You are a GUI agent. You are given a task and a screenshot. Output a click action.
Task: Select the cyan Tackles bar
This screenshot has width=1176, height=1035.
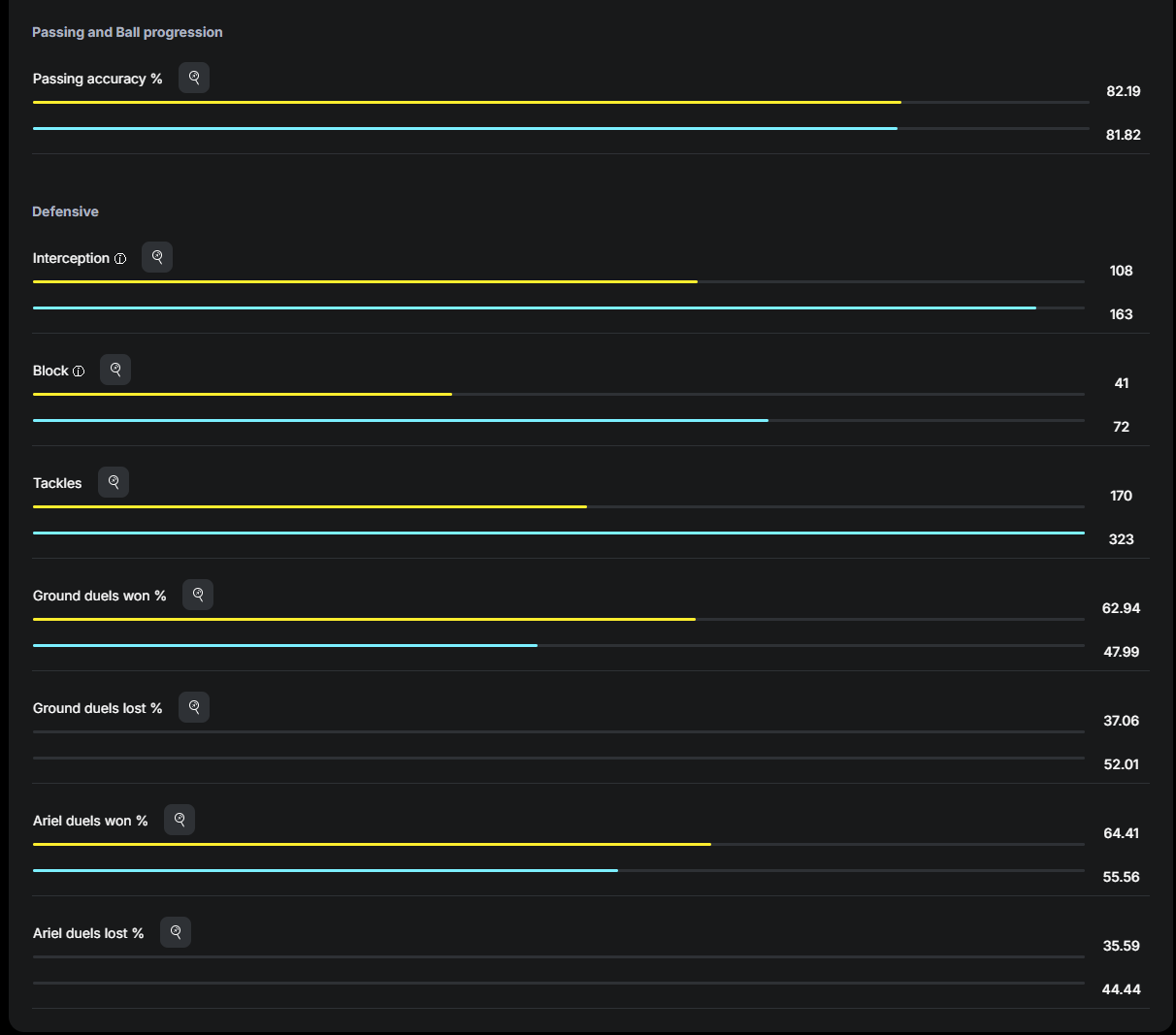pyautogui.click(x=559, y=533)
